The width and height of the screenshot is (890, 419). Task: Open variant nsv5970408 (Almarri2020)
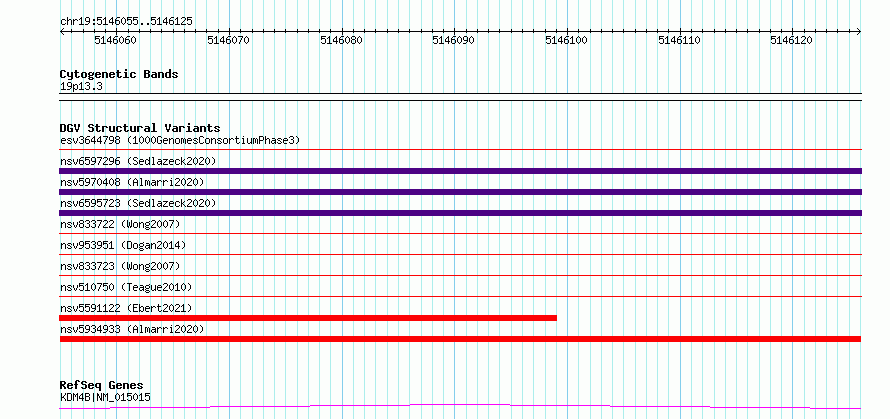pos(132,182)
